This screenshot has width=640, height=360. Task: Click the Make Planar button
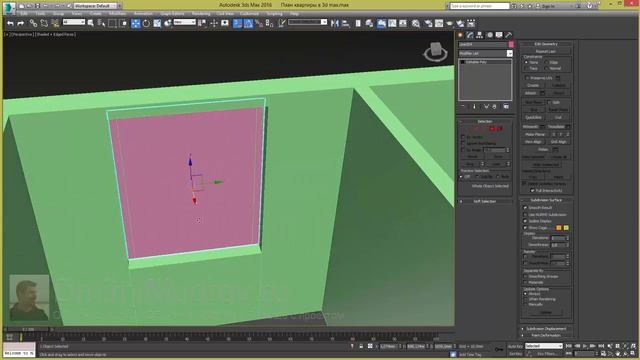(x=535, y=134)
